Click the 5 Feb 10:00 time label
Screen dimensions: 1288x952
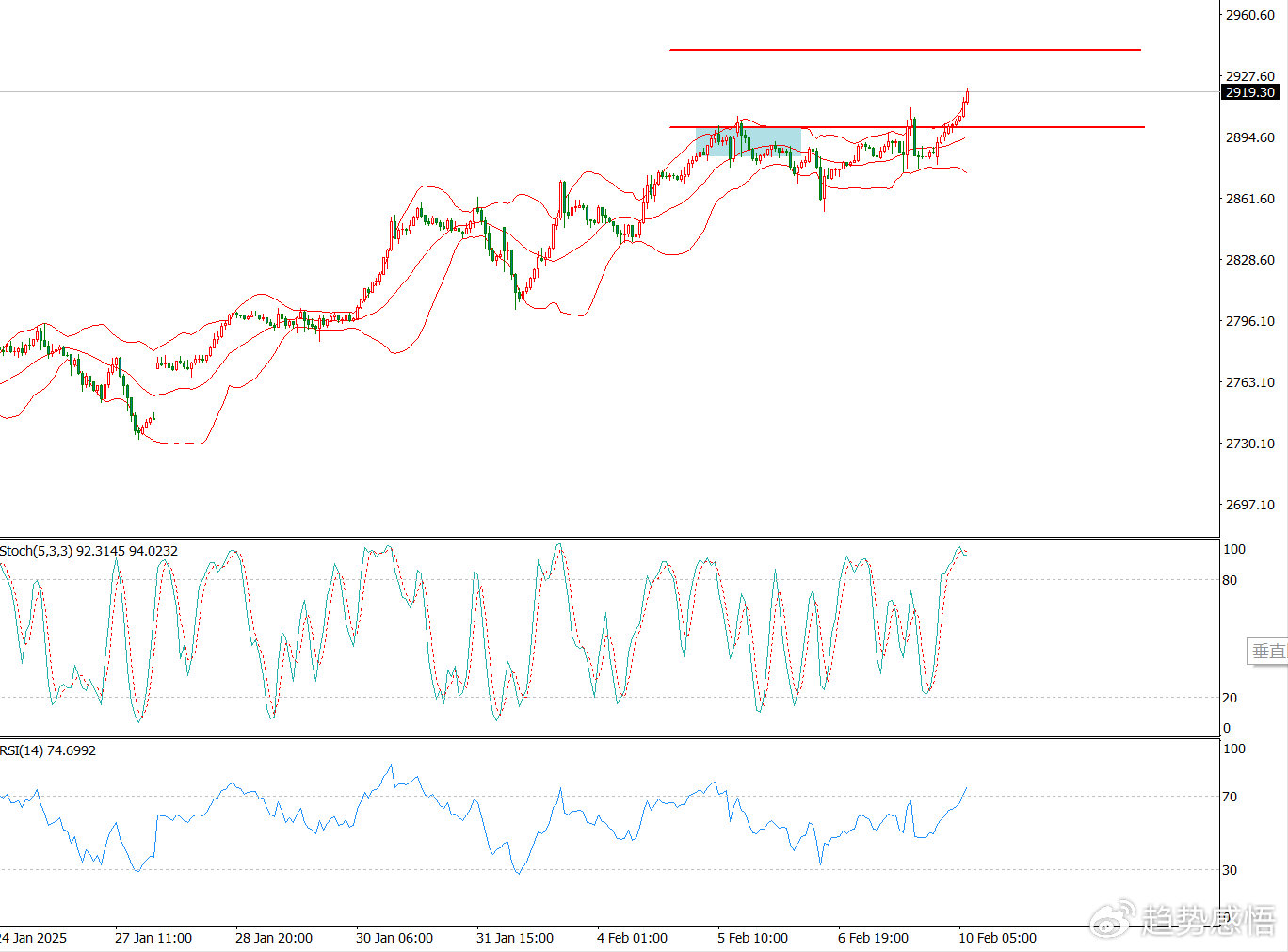tap(753, 938)
